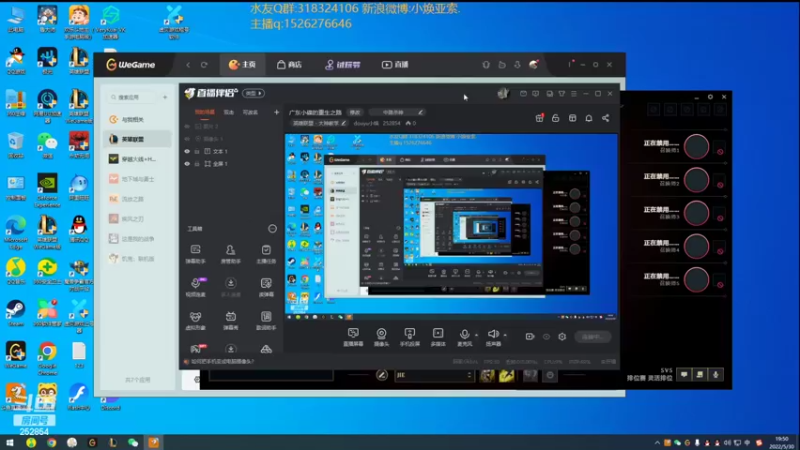Edit the stream category pencil icon
The image size is (800, 450).
420,112
